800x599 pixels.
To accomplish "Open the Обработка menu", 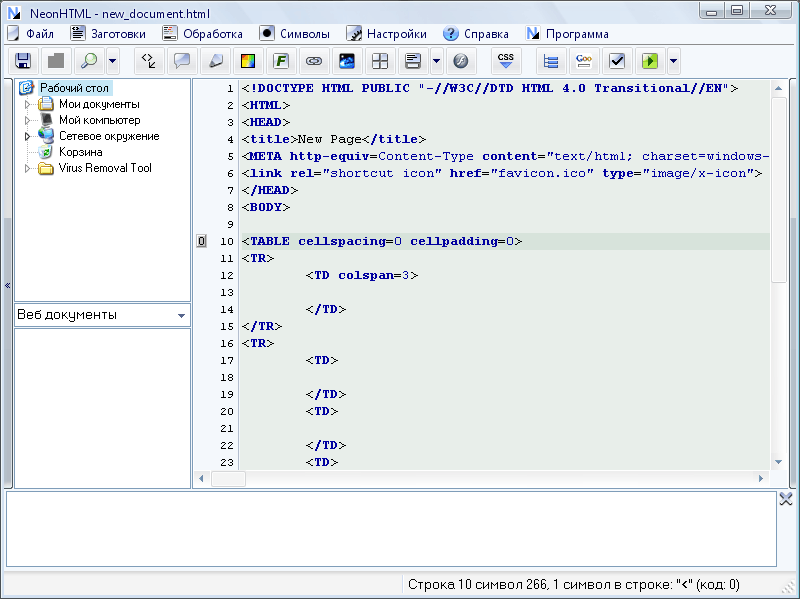I will coord(203,34).
